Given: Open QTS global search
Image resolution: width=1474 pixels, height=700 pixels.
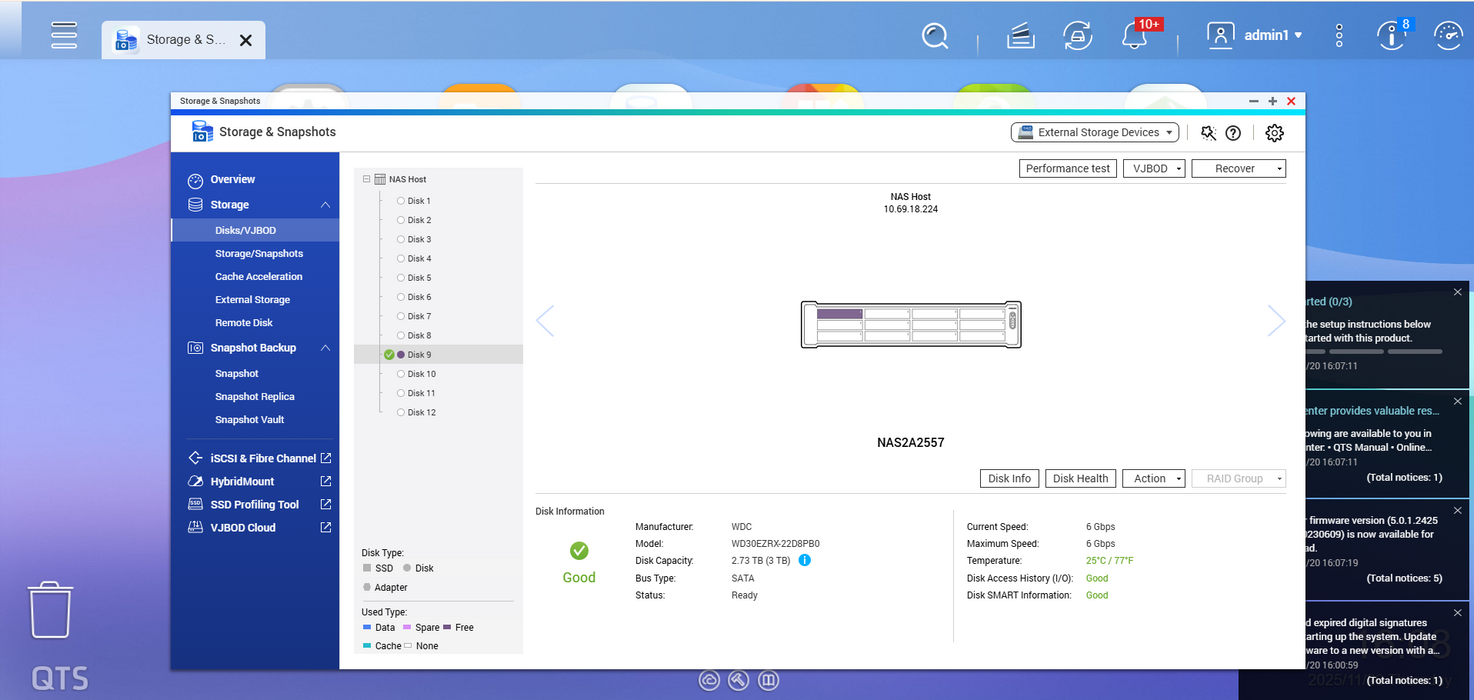Looking at the screenshot, I should (x=934, y=35).
